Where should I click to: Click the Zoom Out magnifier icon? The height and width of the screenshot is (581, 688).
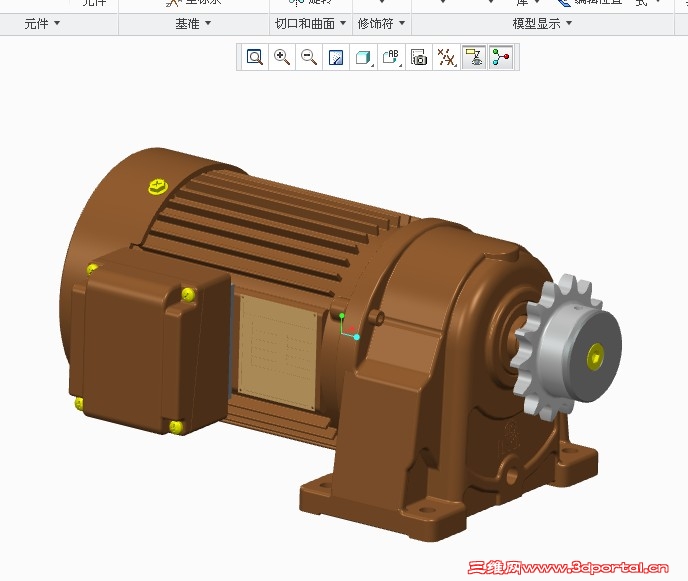[309, 57]
